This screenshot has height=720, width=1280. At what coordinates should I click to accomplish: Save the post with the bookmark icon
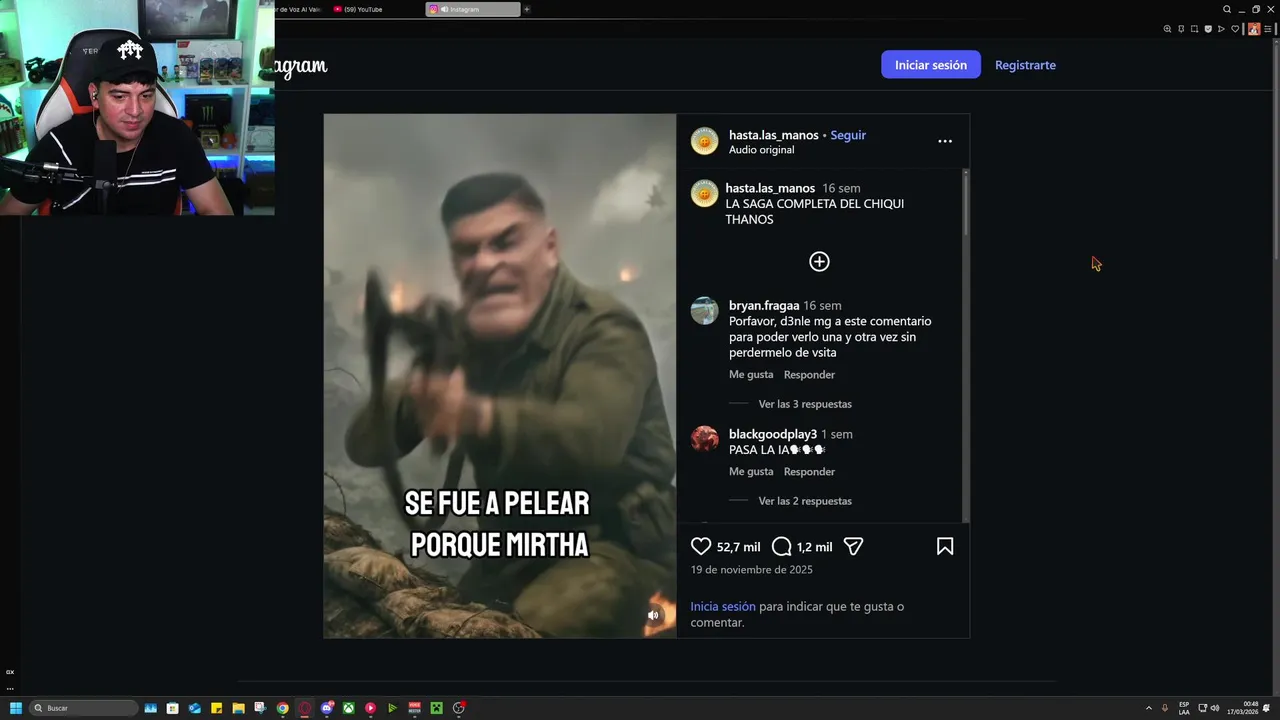pyautogui.click(x=945, y=546)
